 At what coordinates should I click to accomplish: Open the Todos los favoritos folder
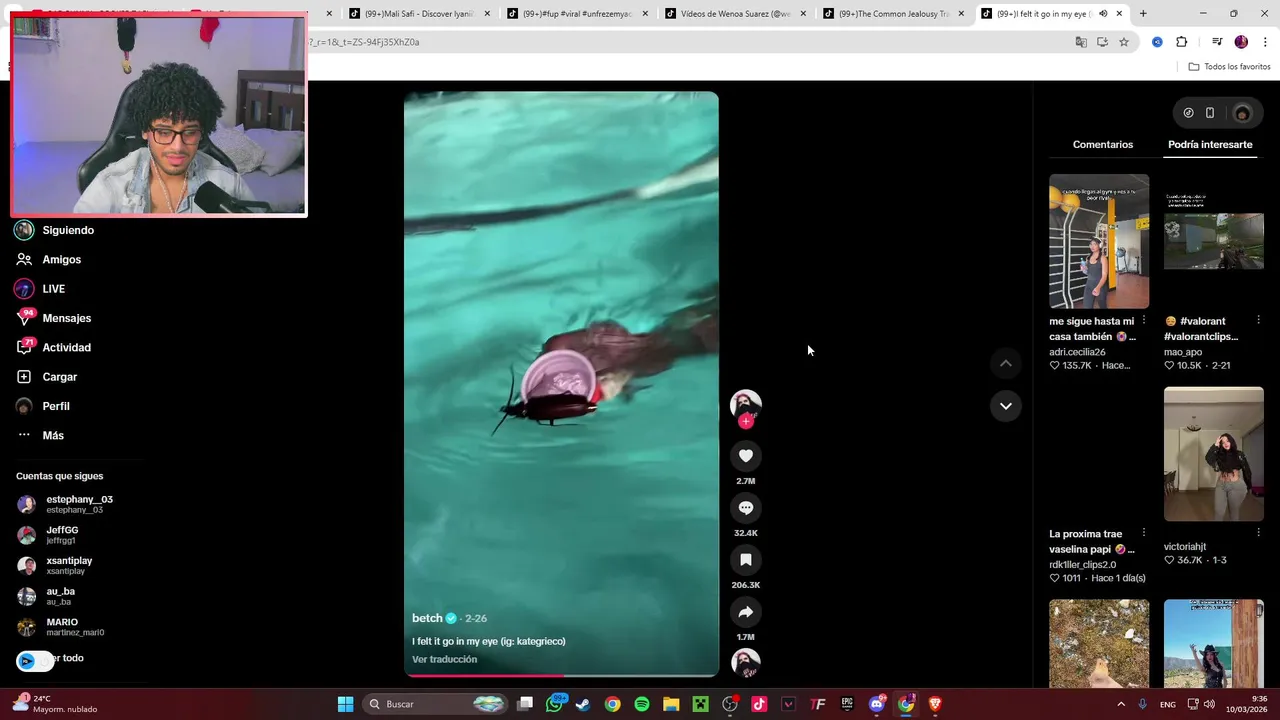[x=1229, y=67]
